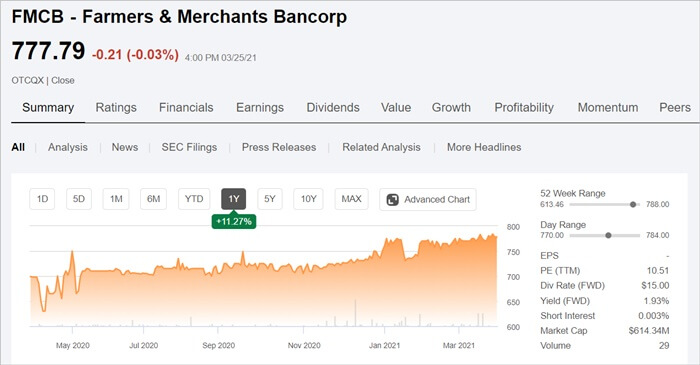Click the Short Interest value 0.003%

coord(654,316)
